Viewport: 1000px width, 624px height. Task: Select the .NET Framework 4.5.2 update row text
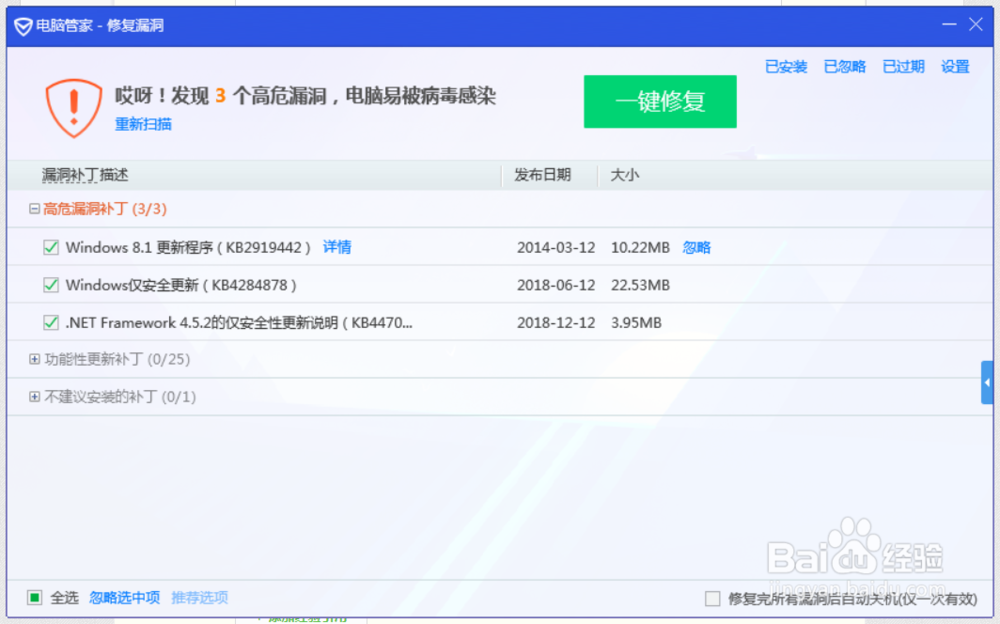click(239, 323)
